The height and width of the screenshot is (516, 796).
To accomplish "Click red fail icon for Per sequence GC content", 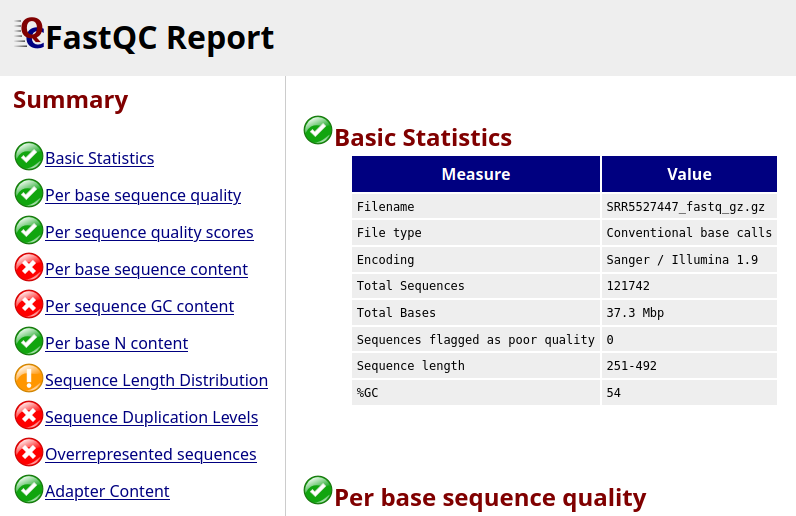I will [29, 305].
